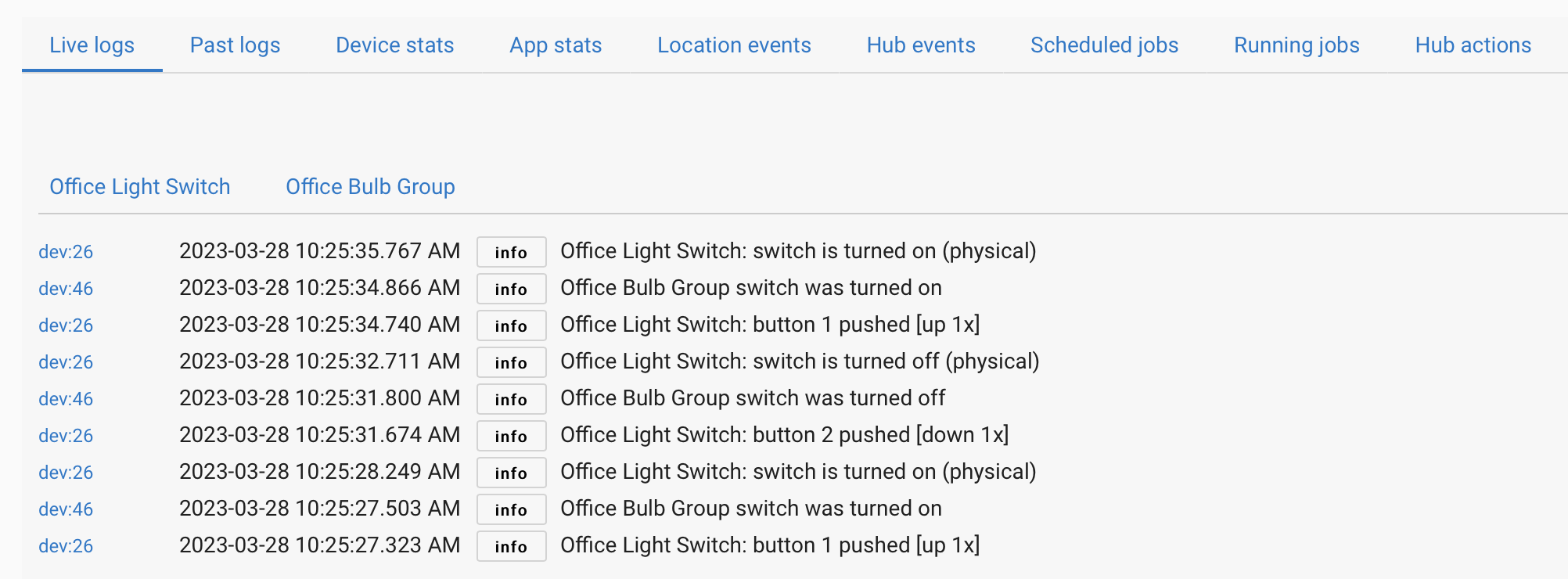Open the App stats tab
Viewport: 1568px width, 579px height.
[556, 45]
